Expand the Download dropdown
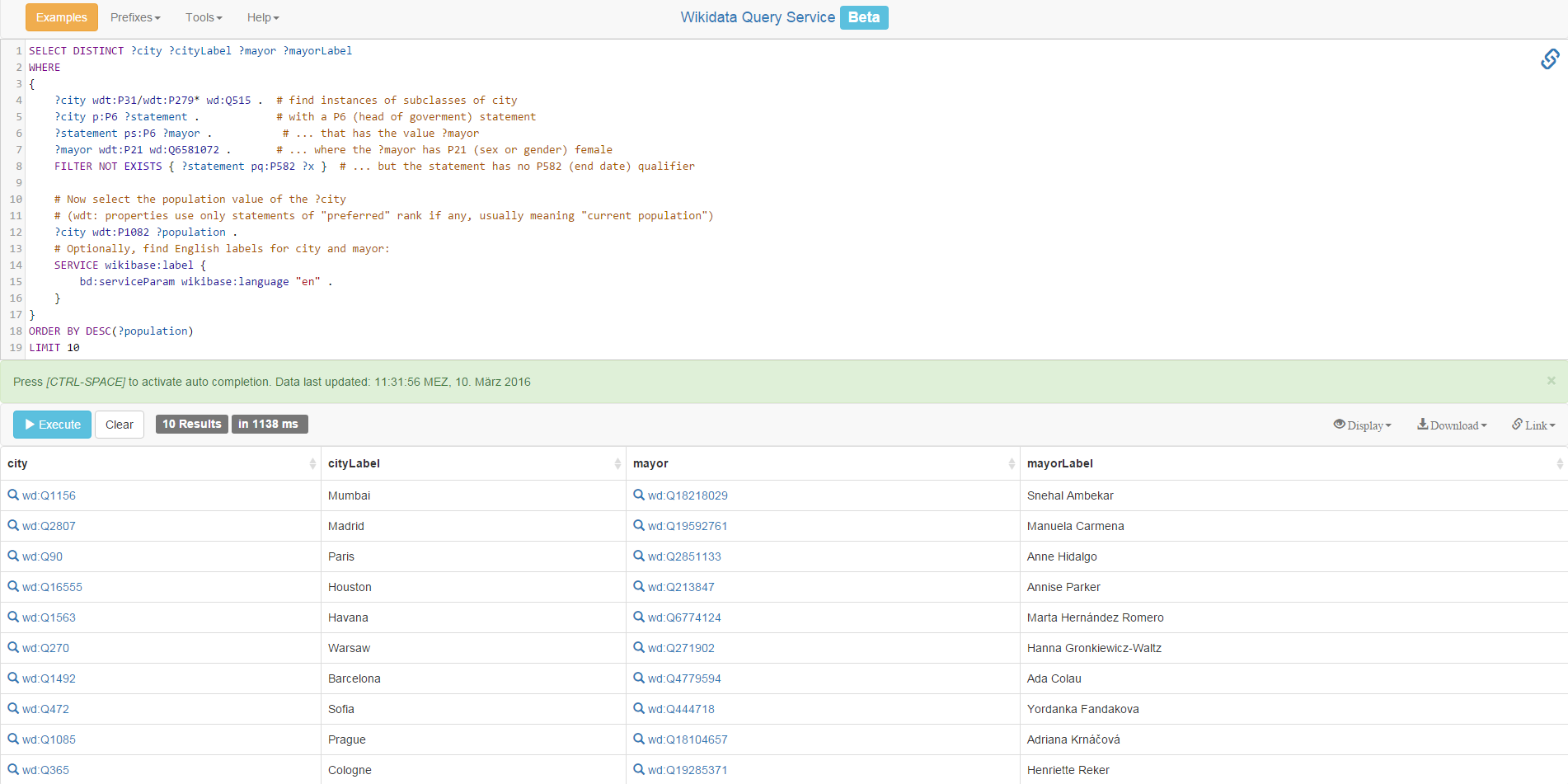The height and width of the screenshot is (784, 1568). tap(1452, 425)
